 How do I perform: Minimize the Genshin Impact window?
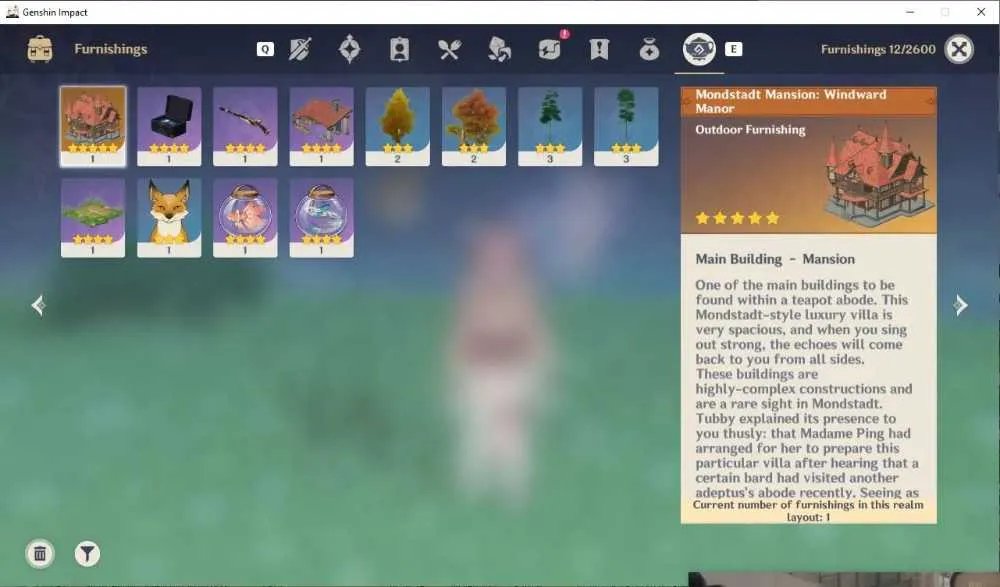[x=910, y=12]
